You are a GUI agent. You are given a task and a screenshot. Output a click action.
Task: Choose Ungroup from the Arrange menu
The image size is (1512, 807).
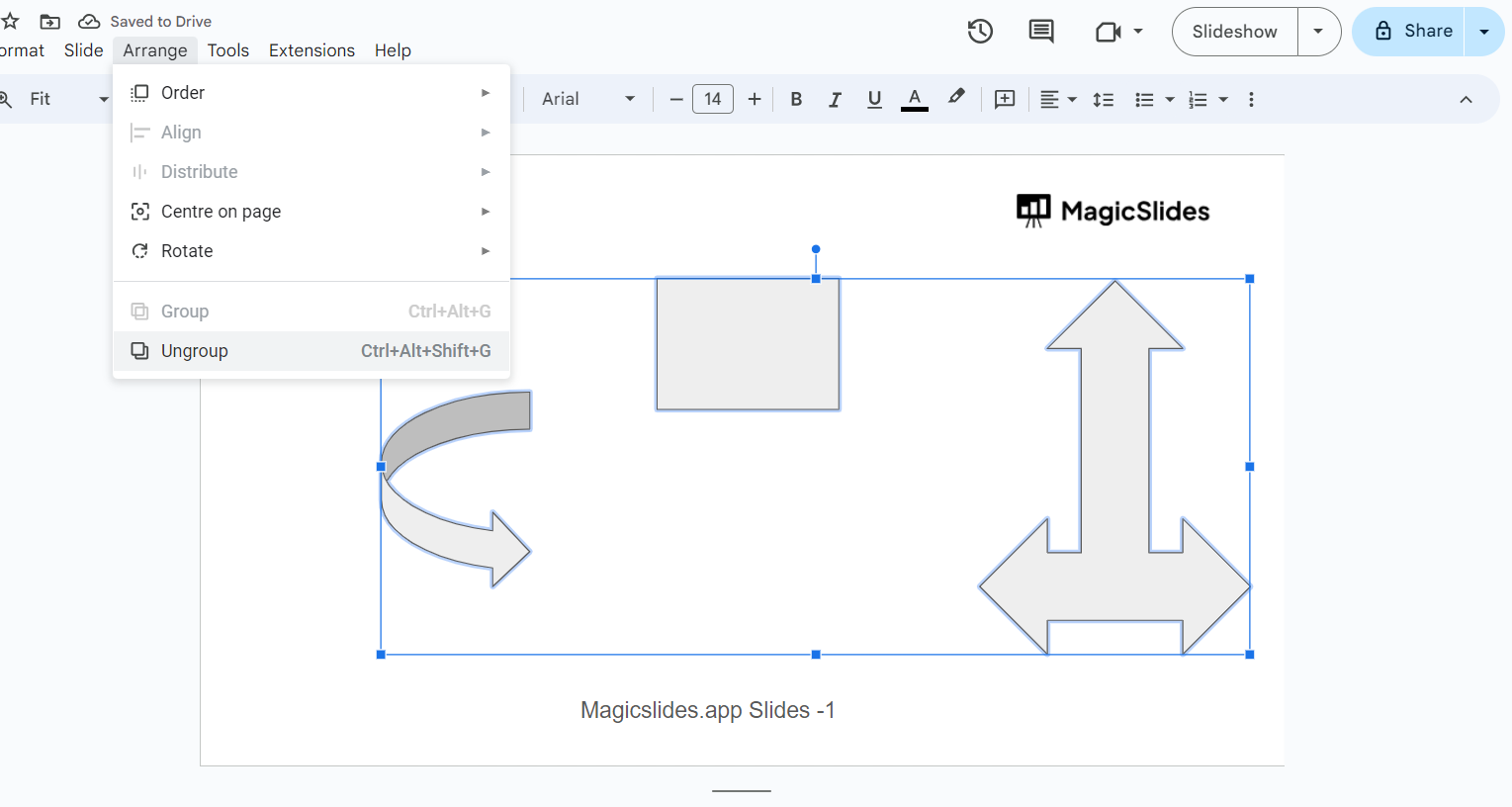(x=195, y=351)
